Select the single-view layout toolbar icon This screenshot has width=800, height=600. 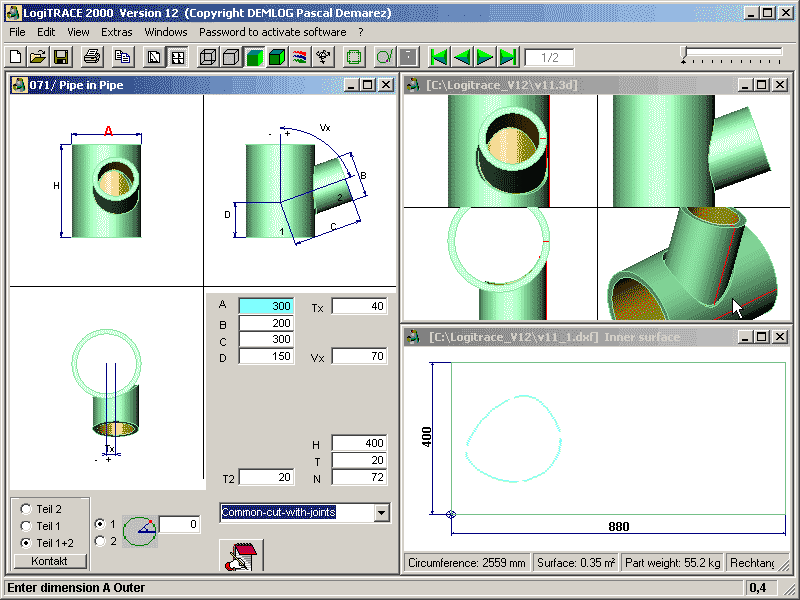(x=154, y=57)
